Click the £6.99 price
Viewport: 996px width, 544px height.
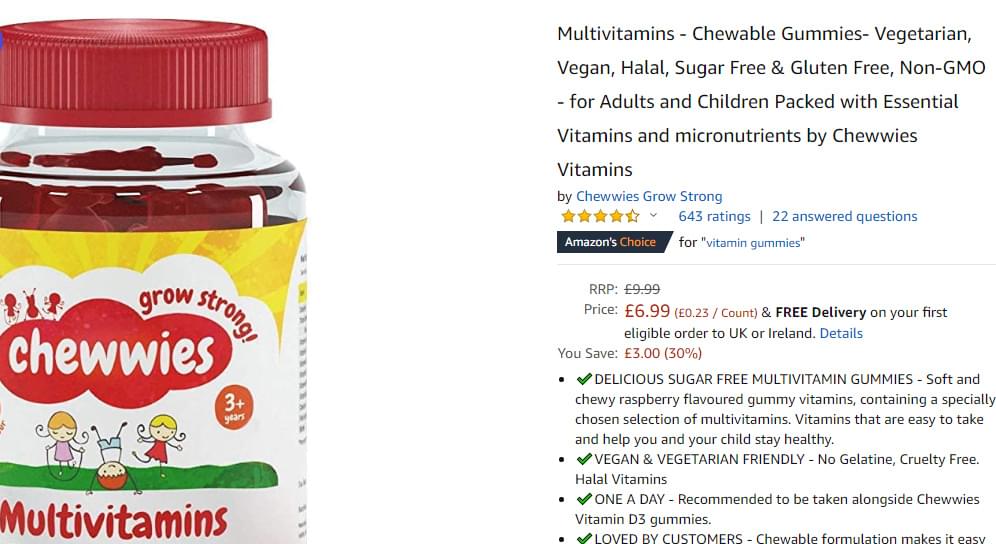click(647, 311)
